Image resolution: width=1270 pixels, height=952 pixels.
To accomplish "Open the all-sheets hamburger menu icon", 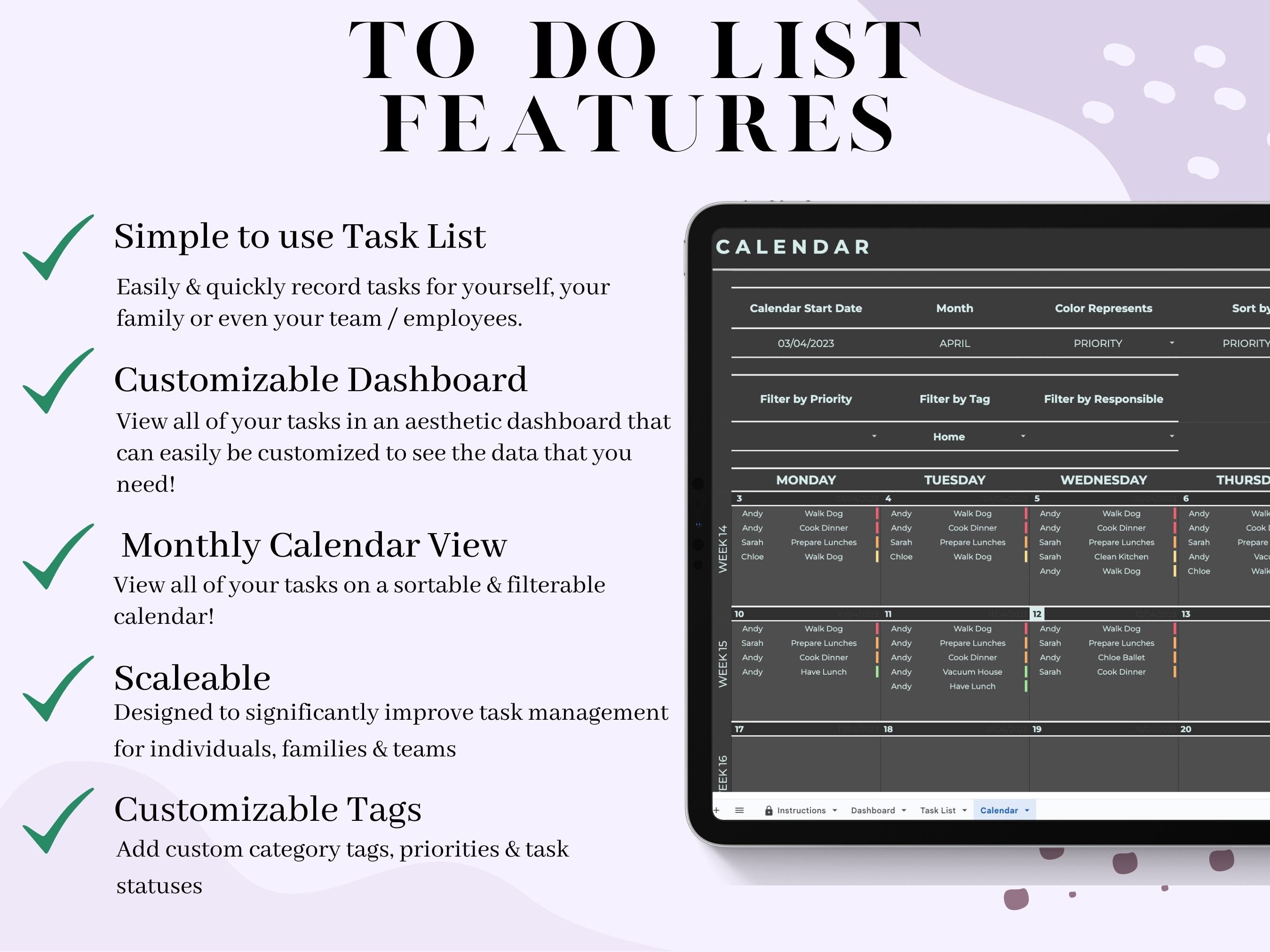I will [x=739, y=810].
